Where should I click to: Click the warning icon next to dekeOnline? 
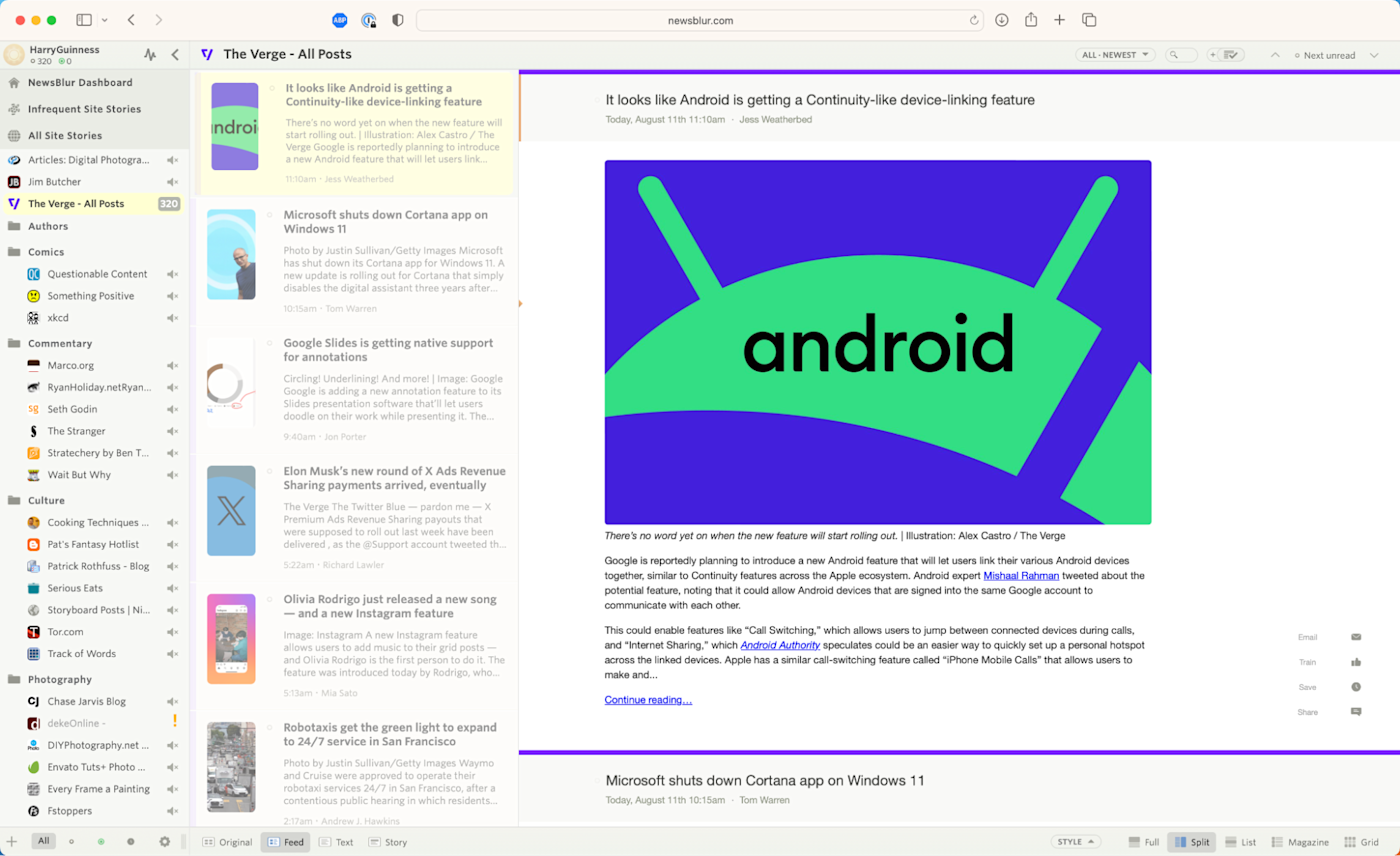(x=175, y=720)
